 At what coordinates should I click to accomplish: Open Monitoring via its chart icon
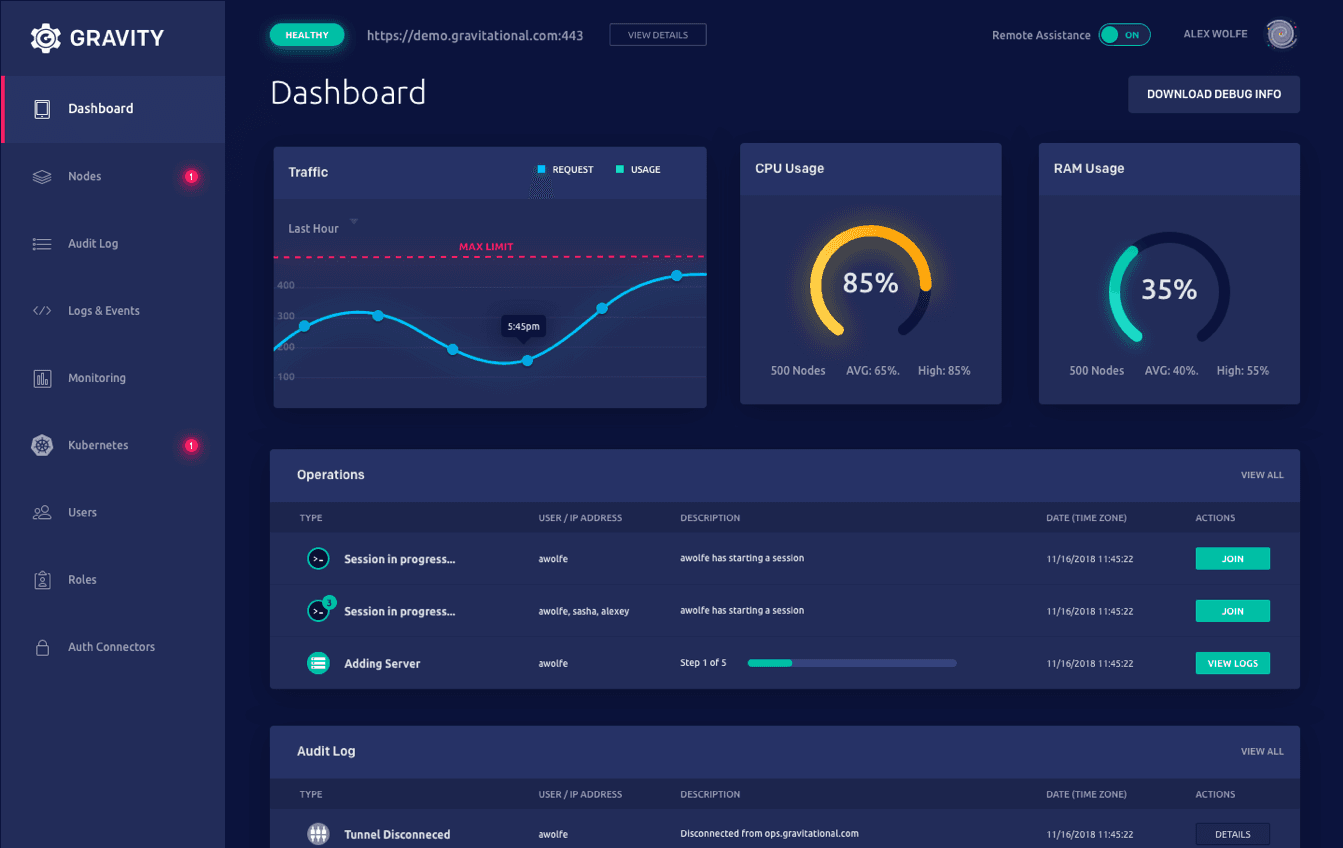41,378
